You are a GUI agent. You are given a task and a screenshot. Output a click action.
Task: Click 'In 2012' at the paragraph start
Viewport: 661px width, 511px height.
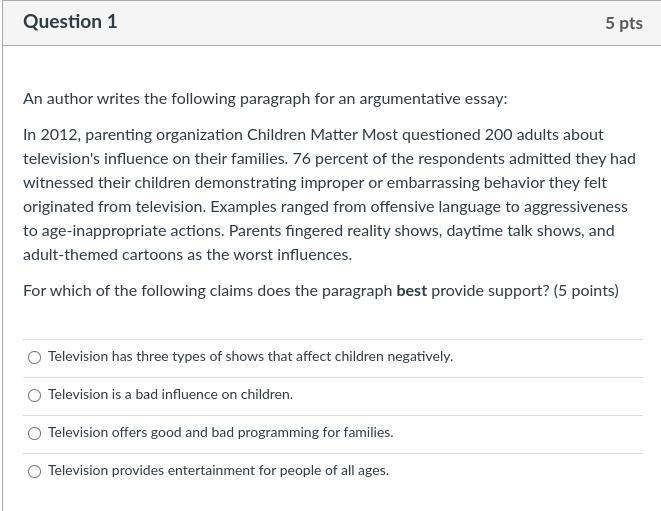(x=47, y=135)
